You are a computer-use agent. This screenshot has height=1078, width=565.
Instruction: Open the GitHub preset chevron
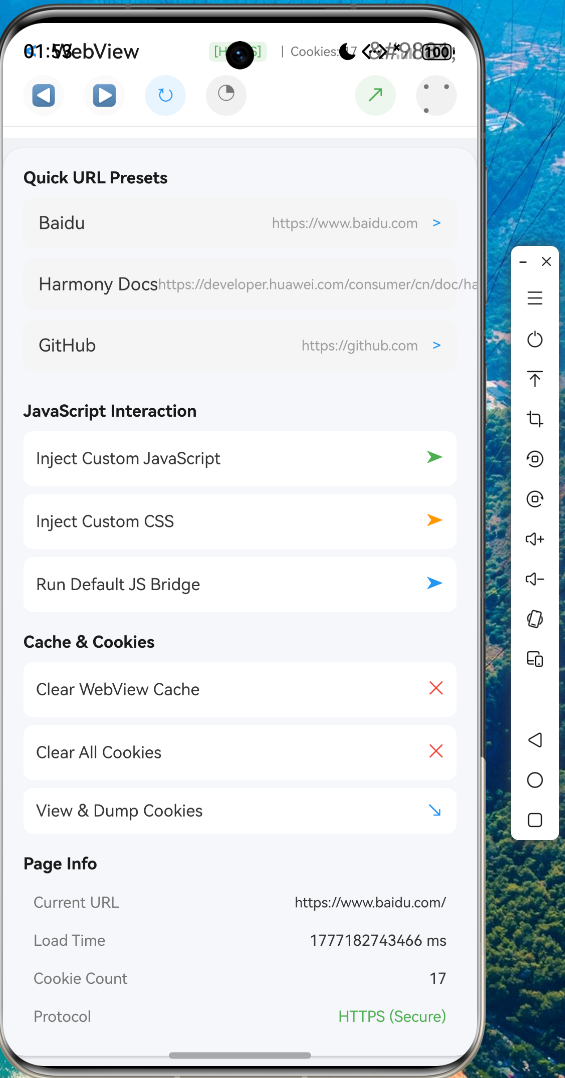pyautogui.click(x=436, y=345)
